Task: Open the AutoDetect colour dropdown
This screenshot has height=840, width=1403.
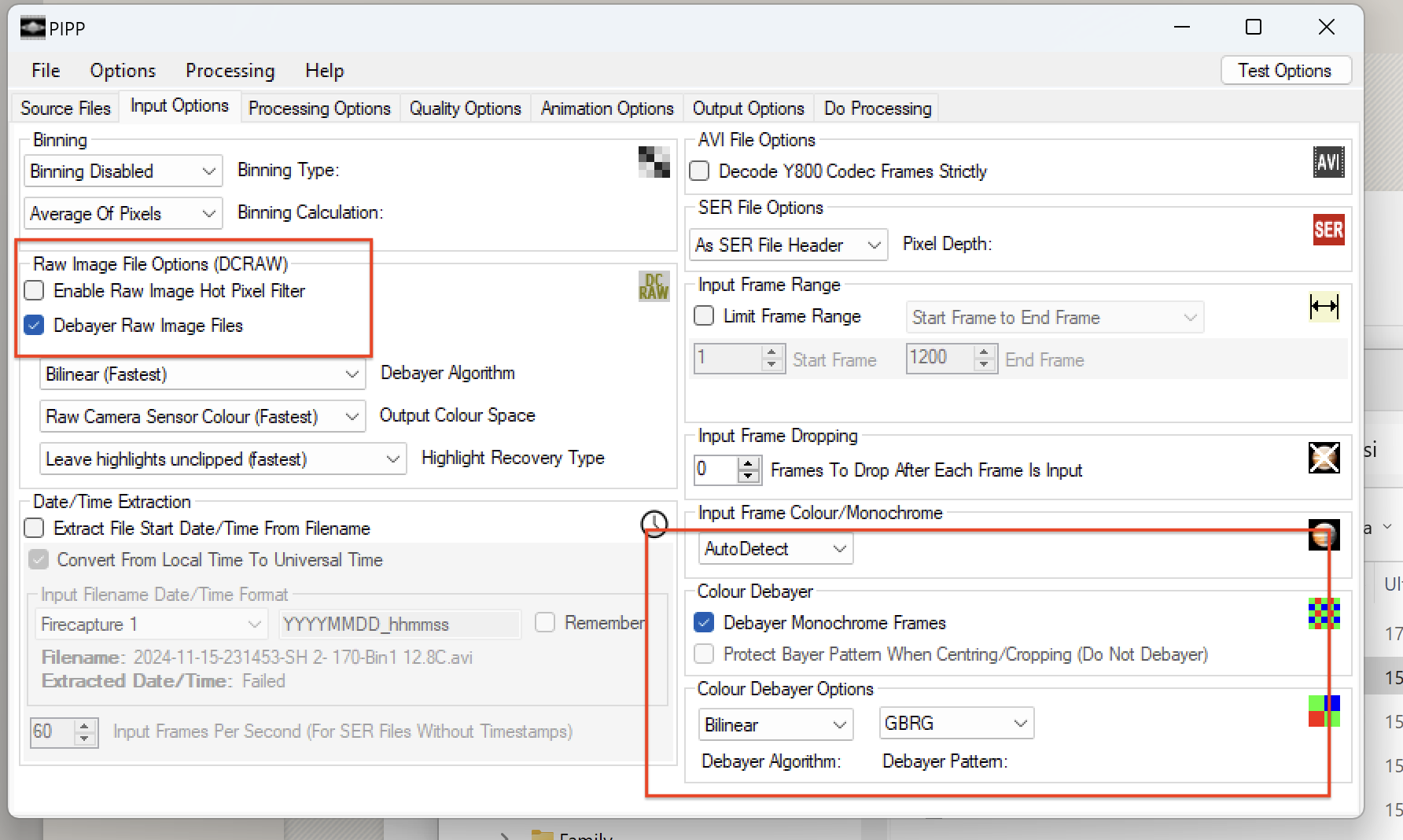Action: pos(775,549)
